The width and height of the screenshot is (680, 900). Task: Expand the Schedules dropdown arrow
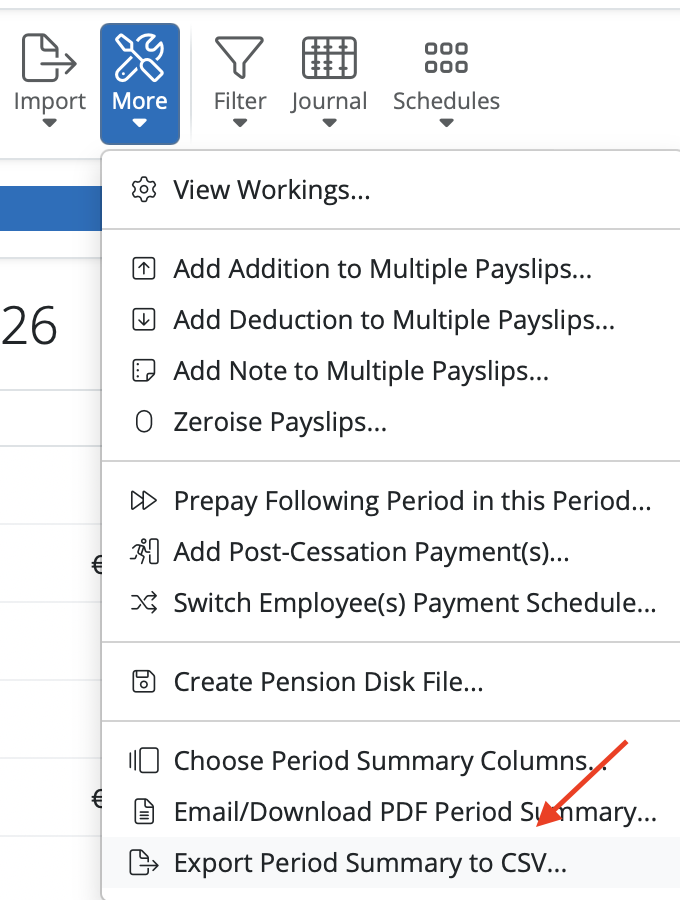[446, 124]
